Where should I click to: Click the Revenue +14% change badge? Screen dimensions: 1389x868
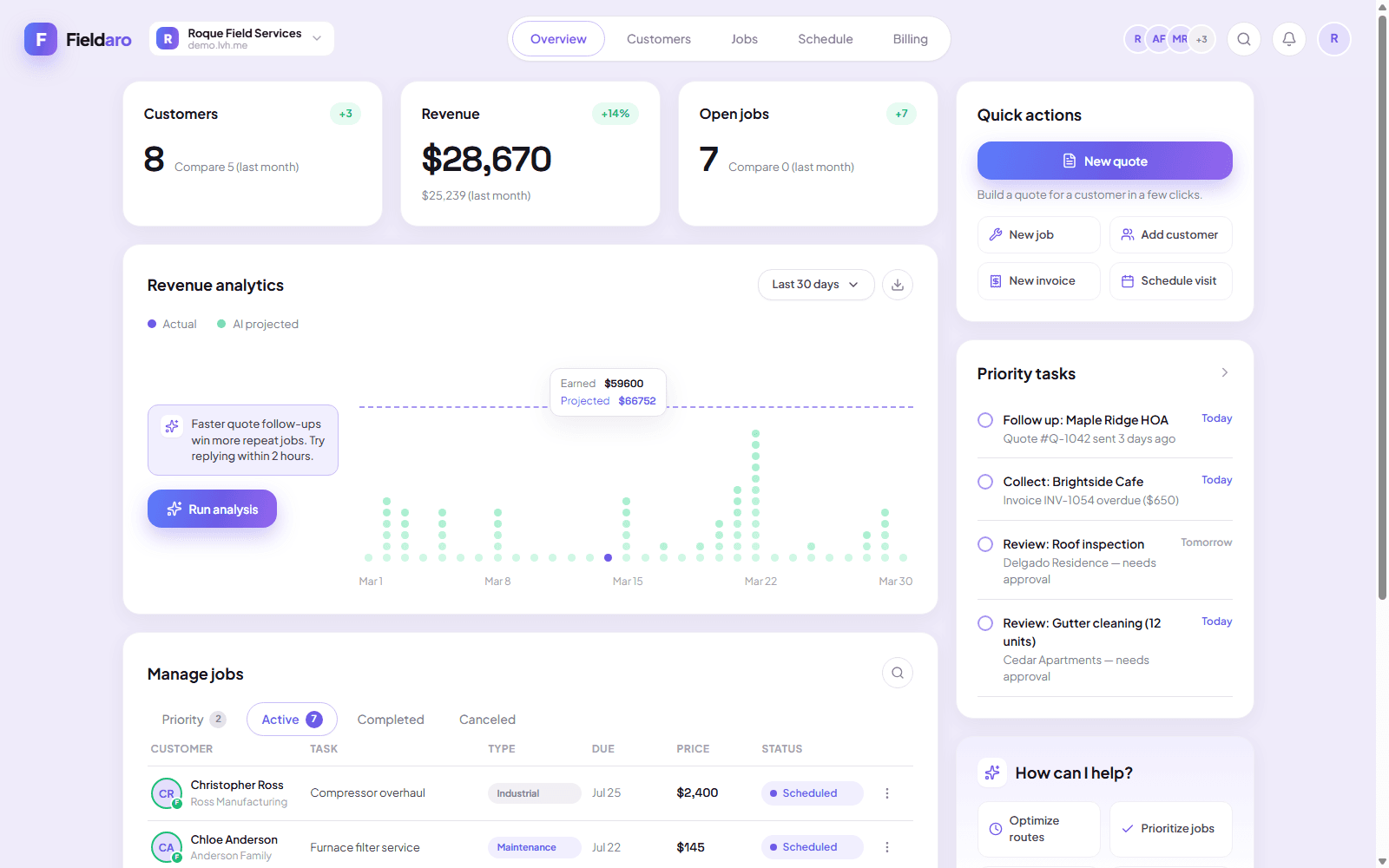[616, 114]
